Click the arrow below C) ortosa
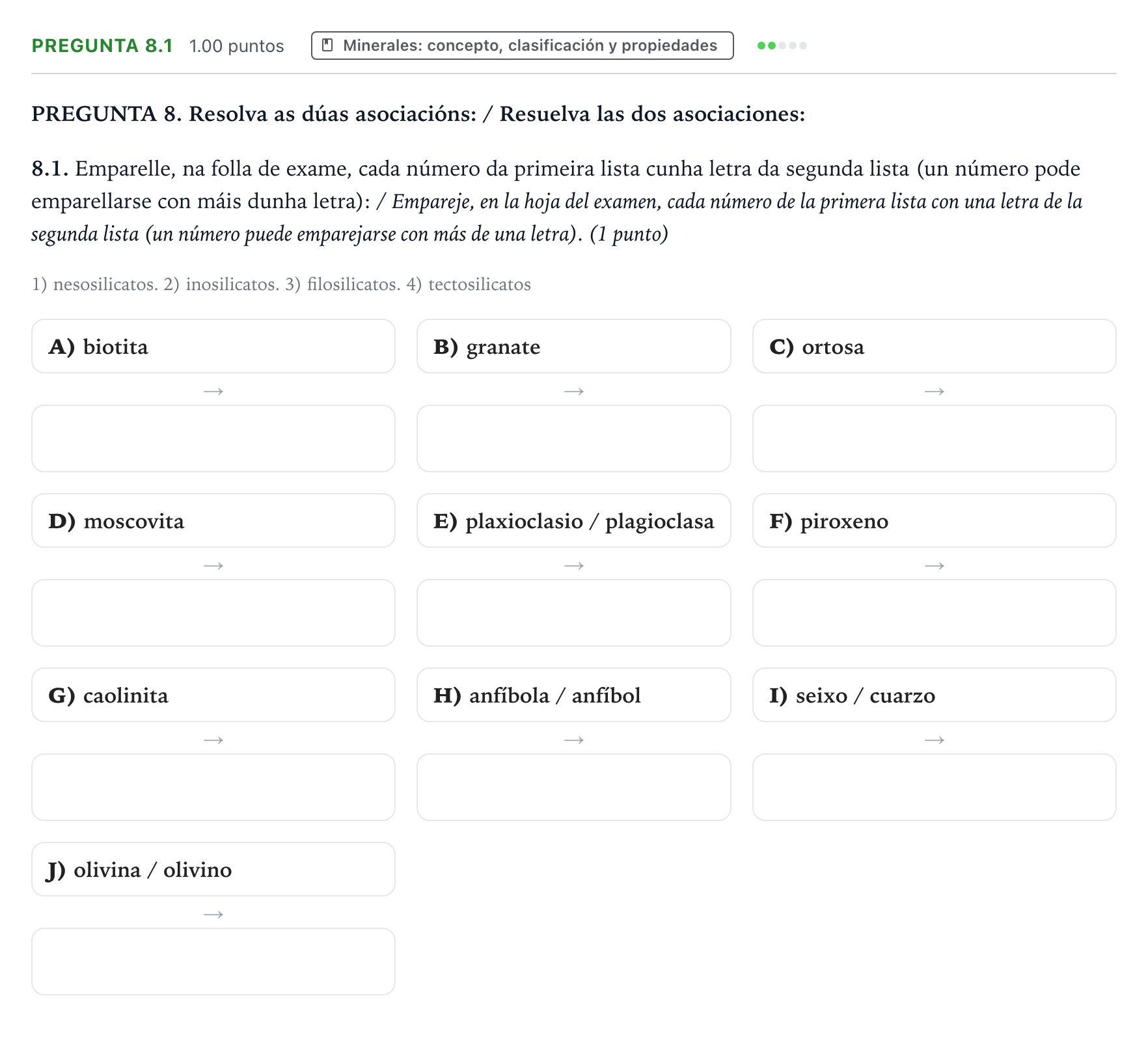Image resolution: width=1148 pixels, height=1037 pixels. click(x=934, y=391)
